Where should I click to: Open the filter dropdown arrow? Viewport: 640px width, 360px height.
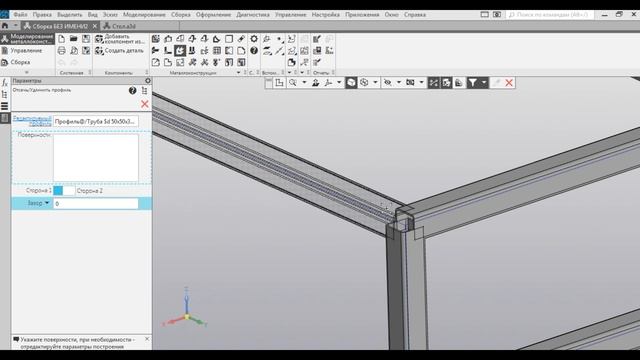tap(484, 83)
